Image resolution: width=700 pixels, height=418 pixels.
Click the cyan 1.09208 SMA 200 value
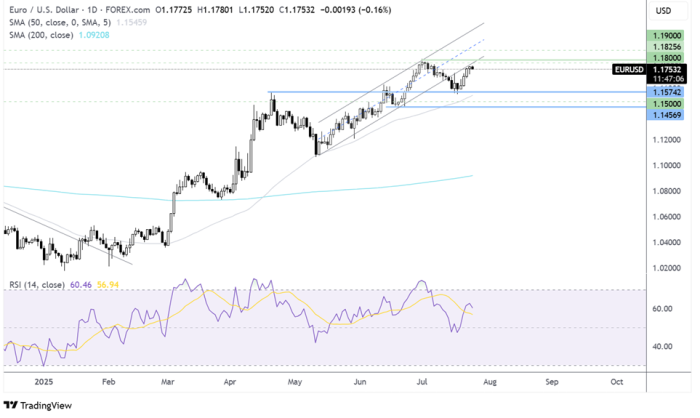coord(91,35)
